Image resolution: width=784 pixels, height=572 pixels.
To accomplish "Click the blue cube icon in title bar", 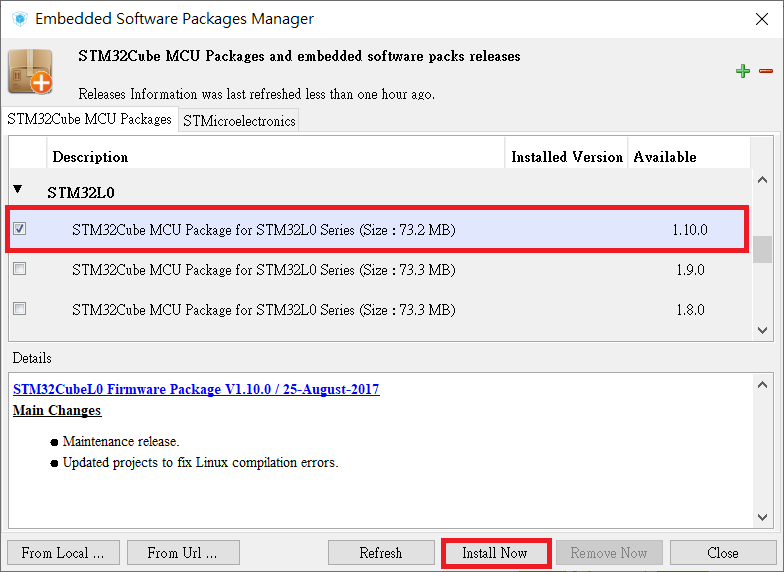I will [x=20, y=19].
